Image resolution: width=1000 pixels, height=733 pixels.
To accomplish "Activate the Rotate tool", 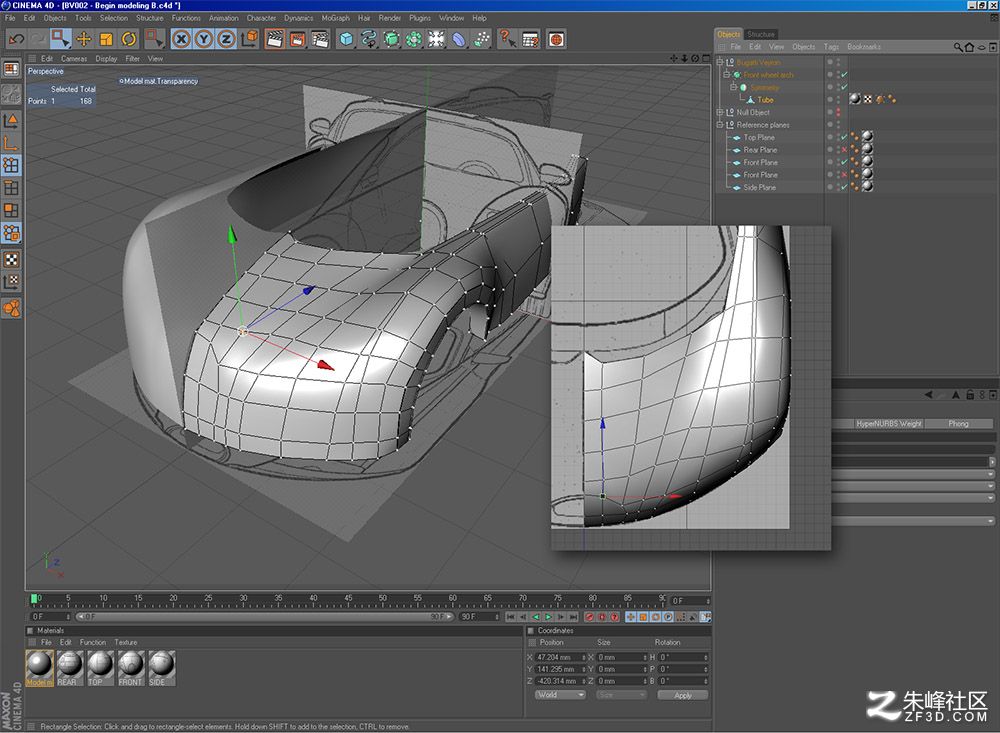I will coord(129,40).
